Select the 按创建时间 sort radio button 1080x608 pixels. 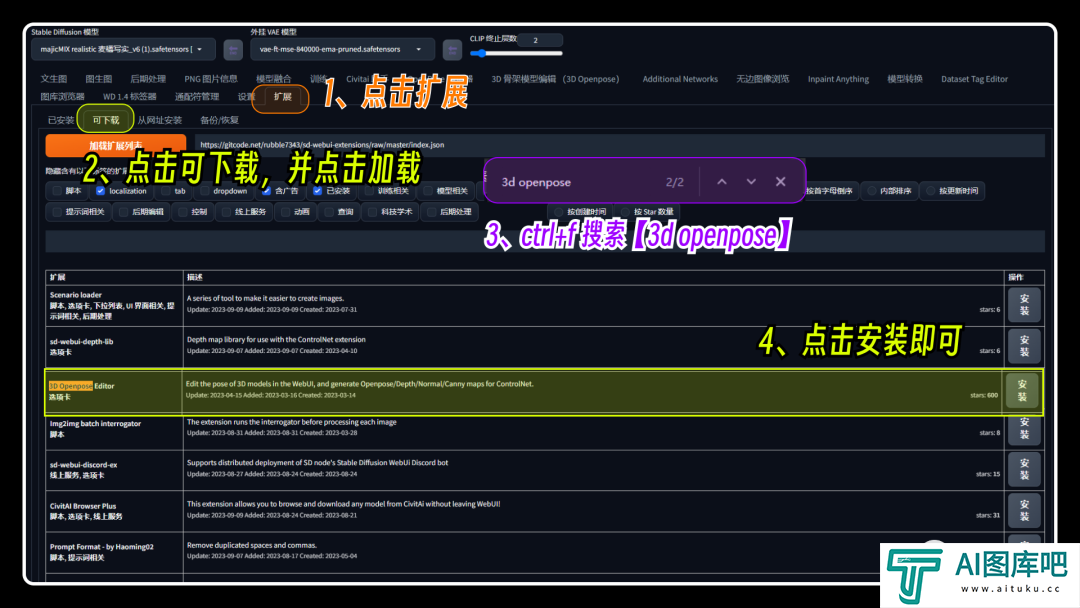559,212
